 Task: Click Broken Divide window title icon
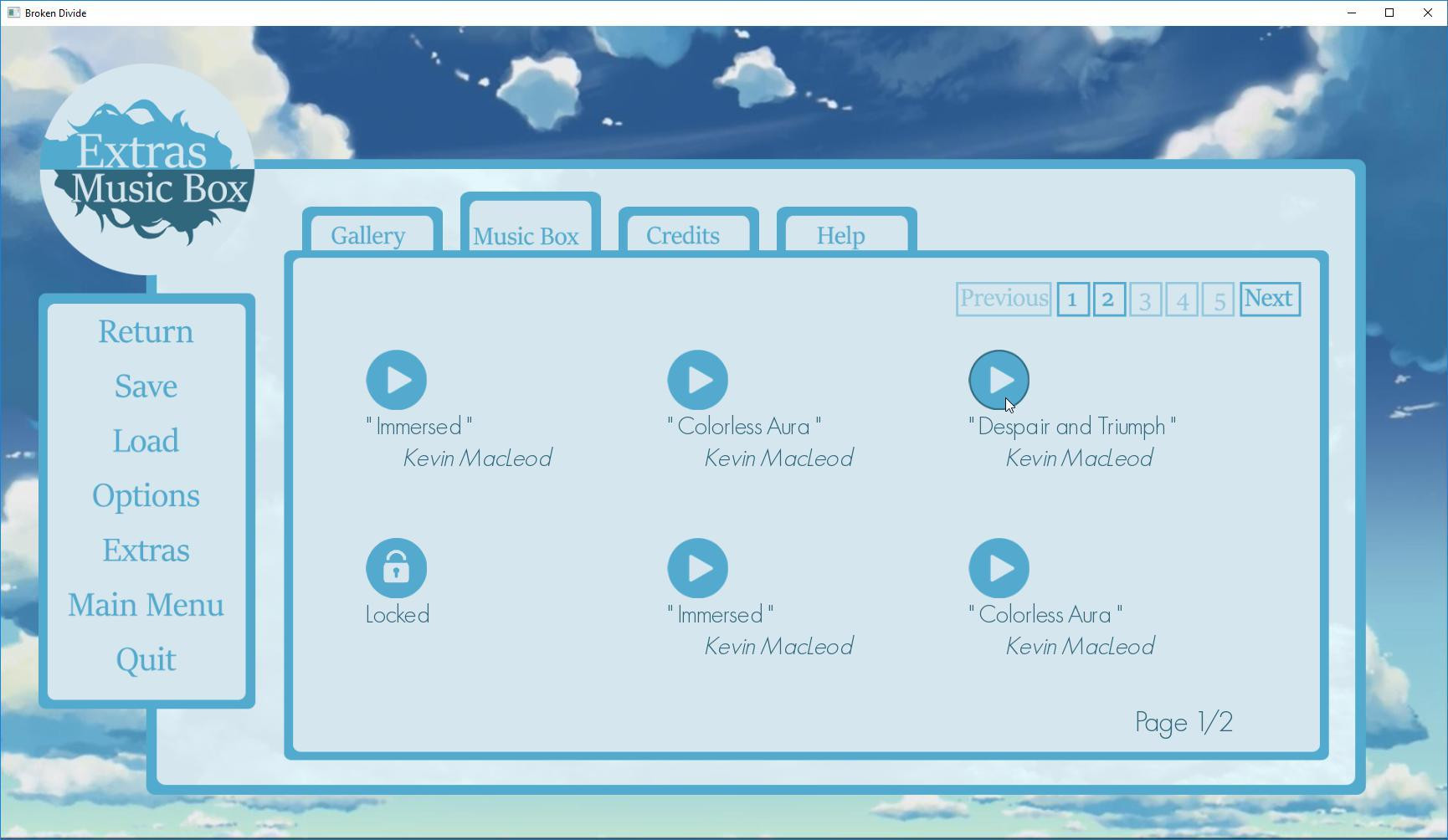[13, 13]
